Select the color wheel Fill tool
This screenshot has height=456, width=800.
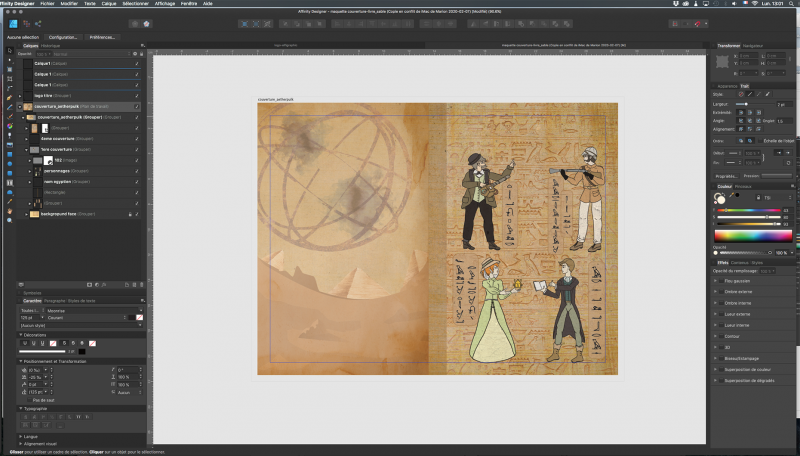point(10,126)
